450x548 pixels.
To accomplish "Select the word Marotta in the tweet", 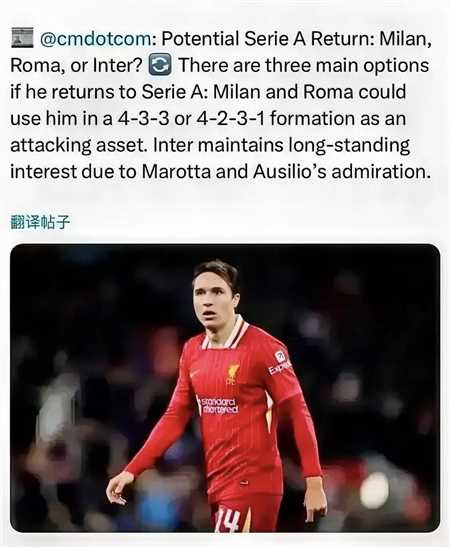I will (x=176, y=171).
